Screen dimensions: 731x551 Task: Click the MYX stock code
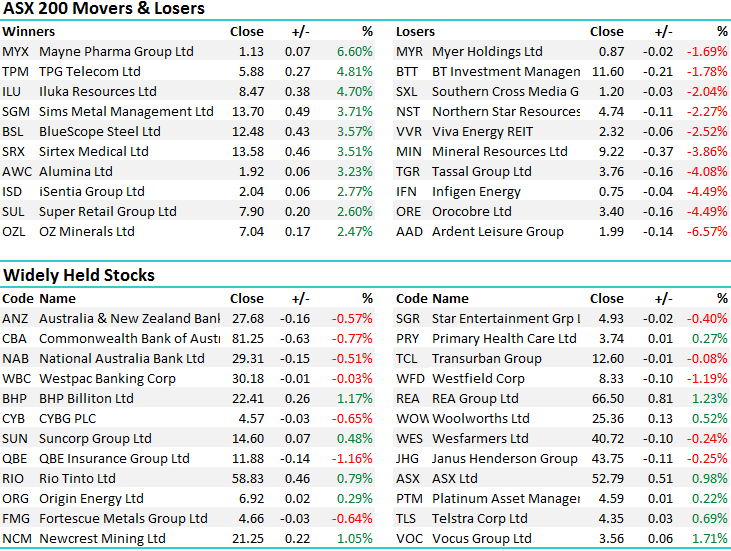click(x=16, y=51)
